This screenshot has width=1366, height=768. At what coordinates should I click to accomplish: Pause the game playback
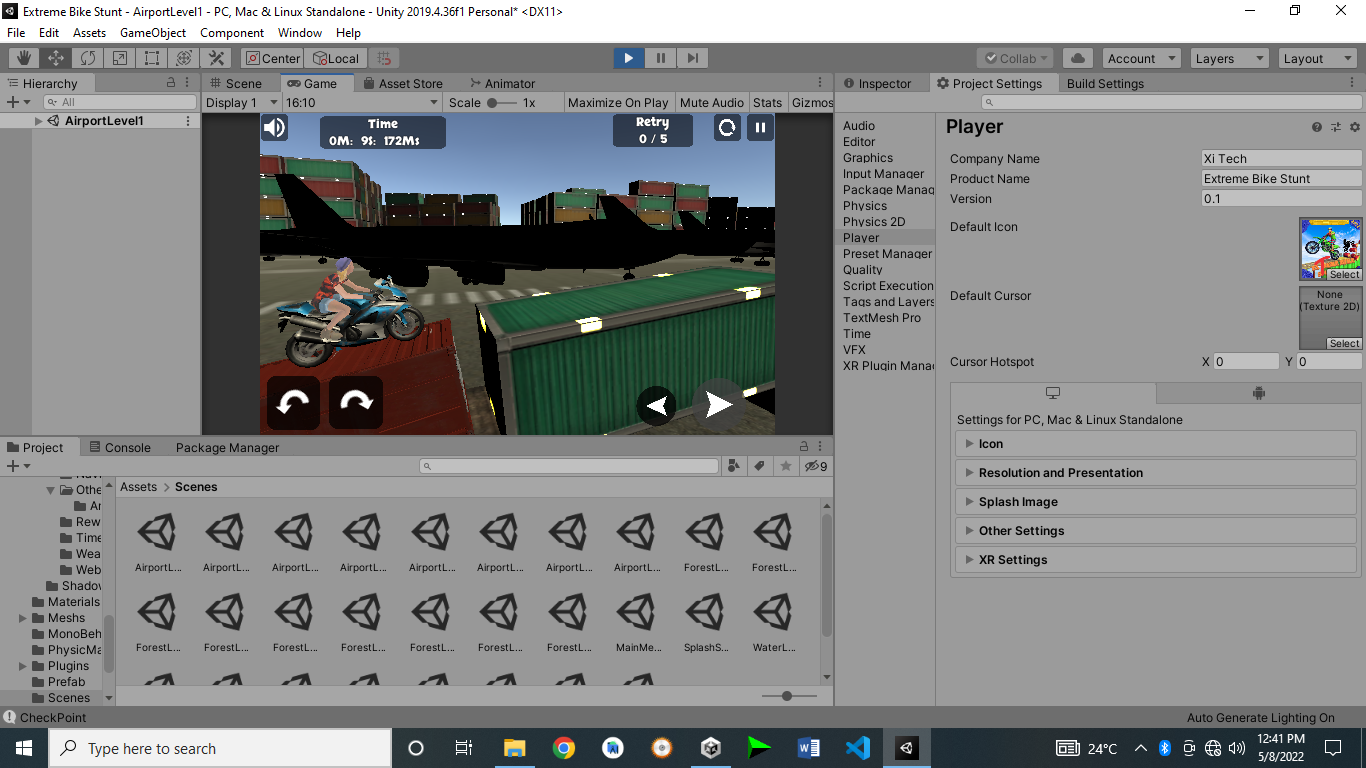661,58
